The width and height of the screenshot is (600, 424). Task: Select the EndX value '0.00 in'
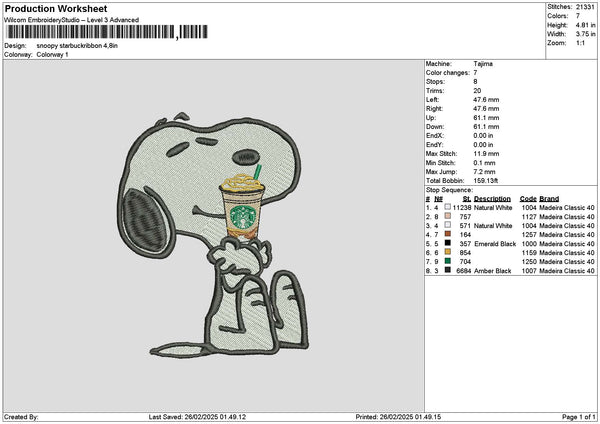(x=483, y=136)
